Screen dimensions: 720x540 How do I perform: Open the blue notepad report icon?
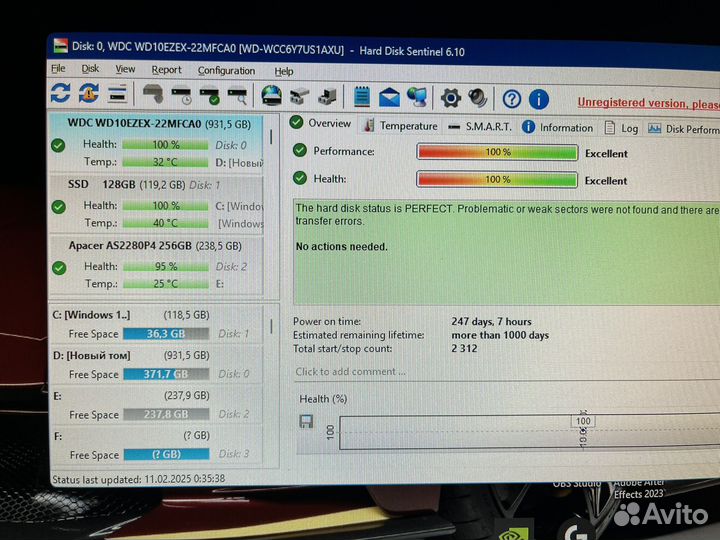point(361,97)
